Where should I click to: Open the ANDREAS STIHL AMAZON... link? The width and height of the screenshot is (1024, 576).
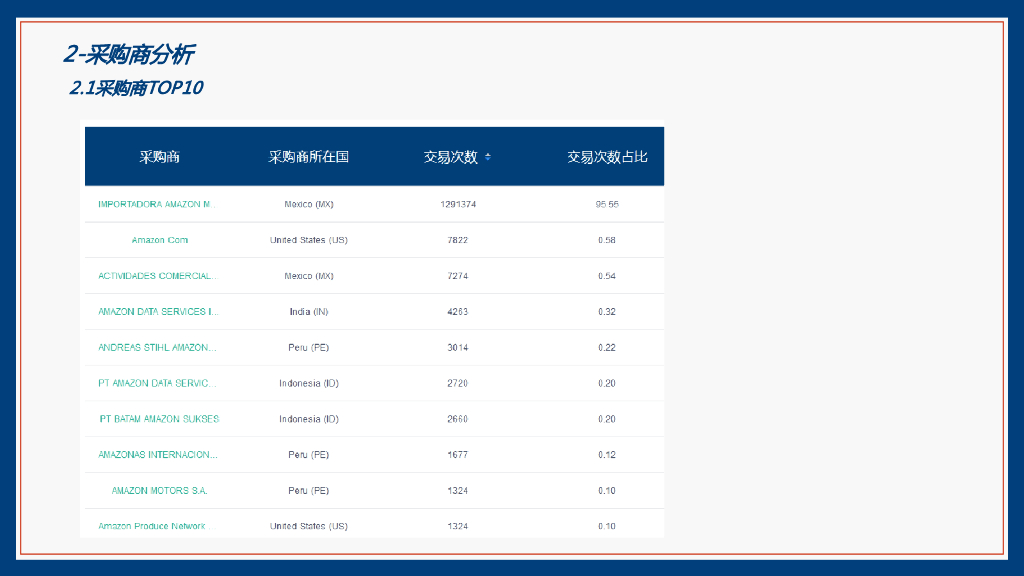(157, 347)
